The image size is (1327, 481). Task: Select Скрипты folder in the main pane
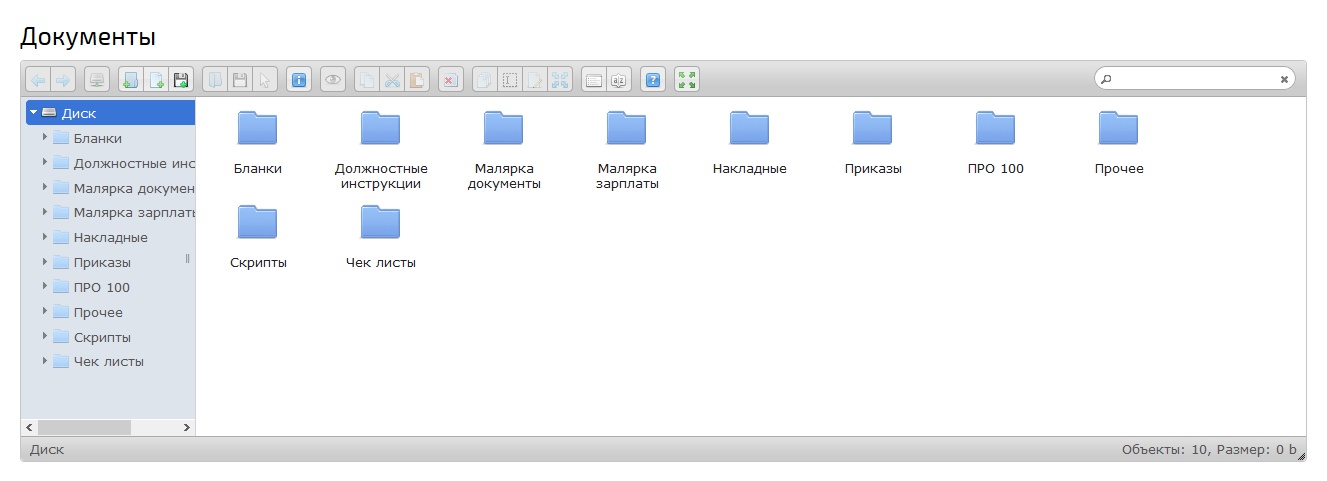(258, 237)
